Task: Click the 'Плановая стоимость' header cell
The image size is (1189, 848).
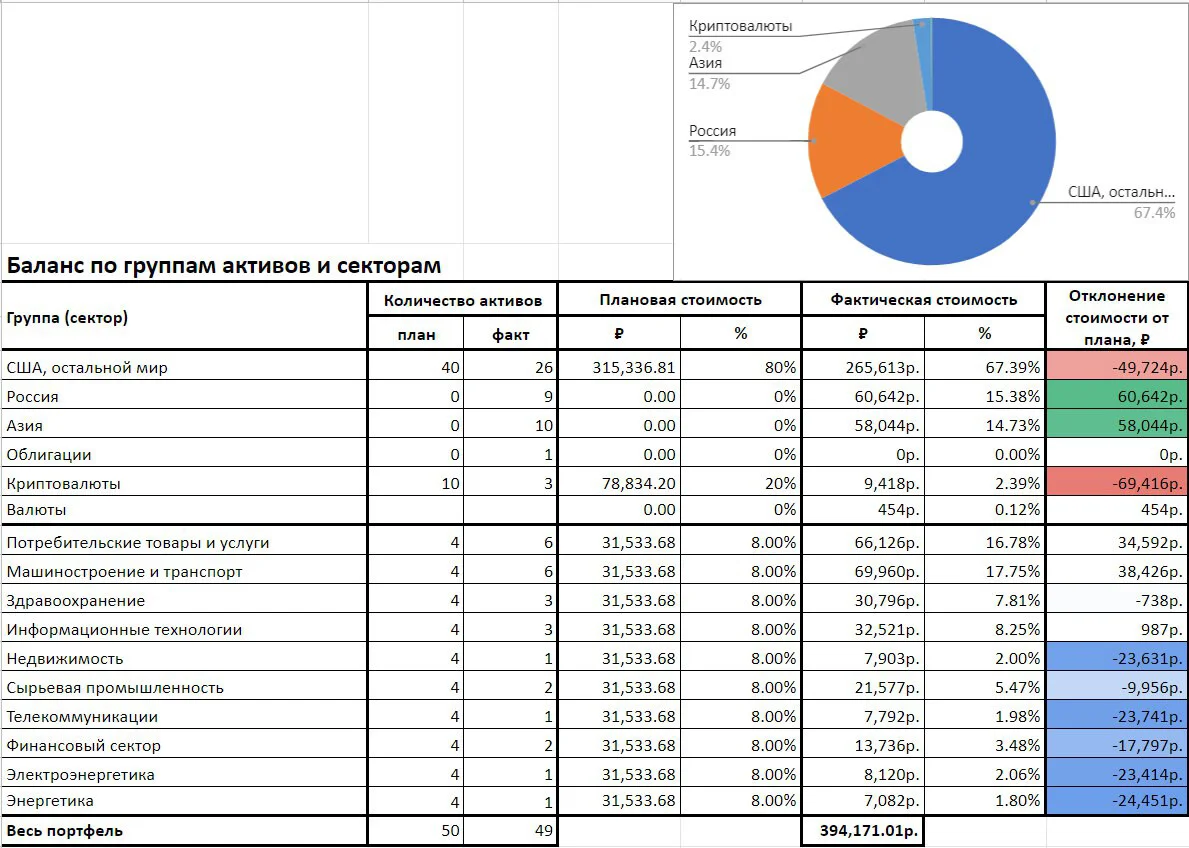Action: (x=680, y=300)
